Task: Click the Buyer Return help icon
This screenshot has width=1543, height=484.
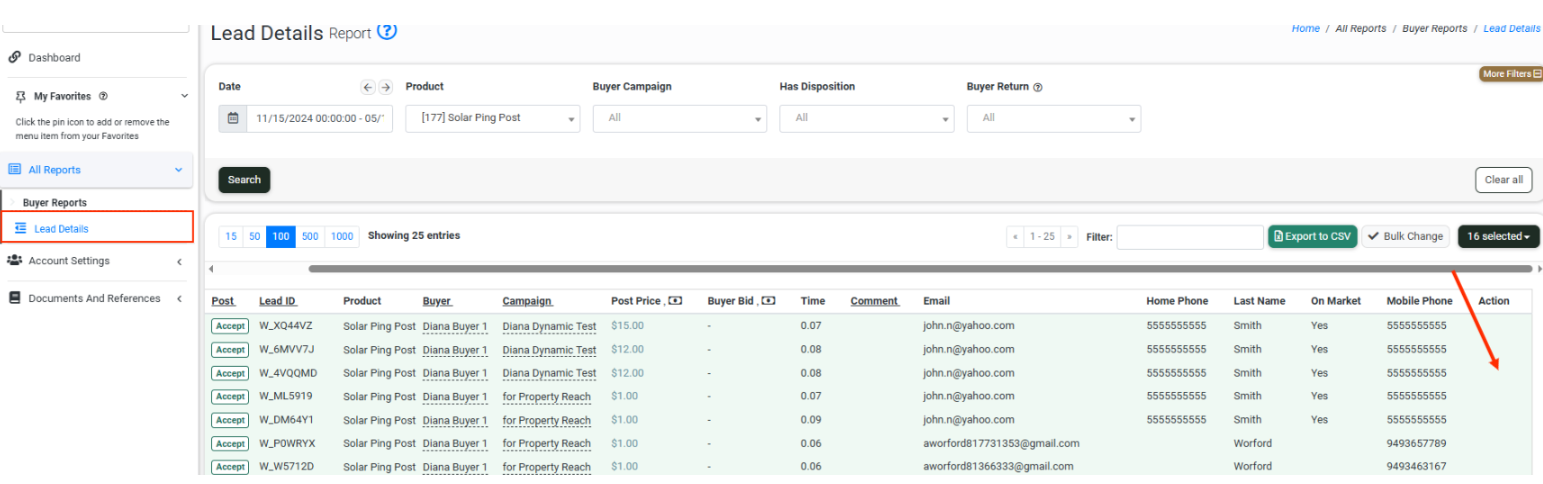Action: [x=1038, y=88]
